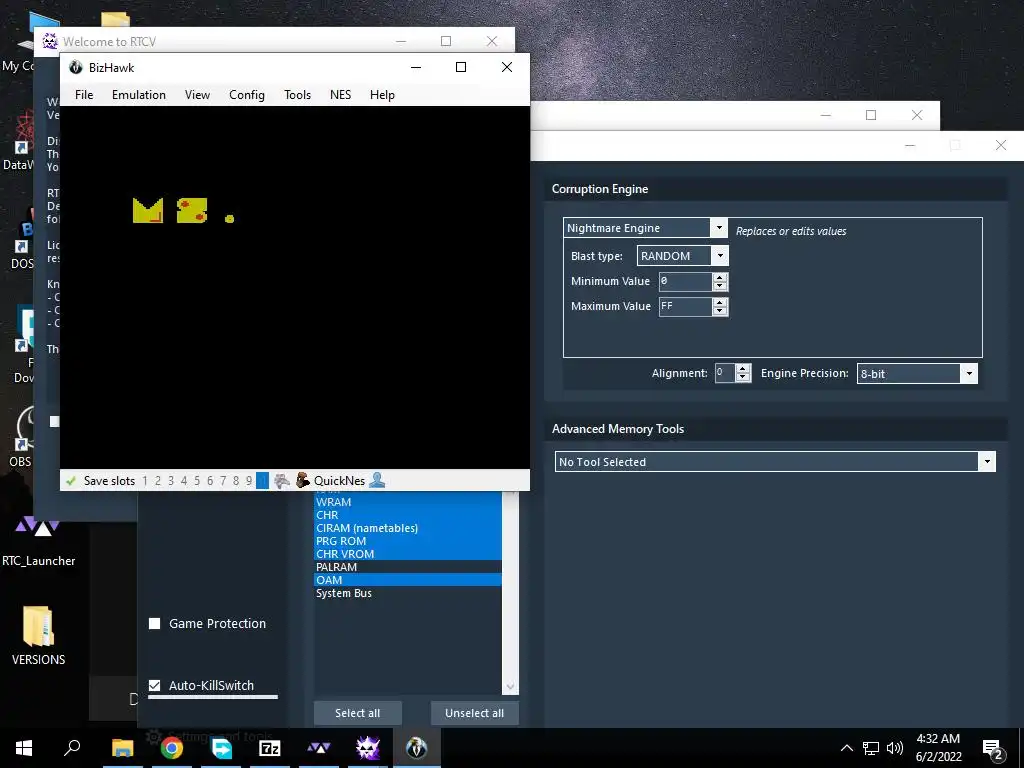This screenshot has height=768, width=1024.
Task: Click the Maximum Value input field
Action: tap(685, 306)
